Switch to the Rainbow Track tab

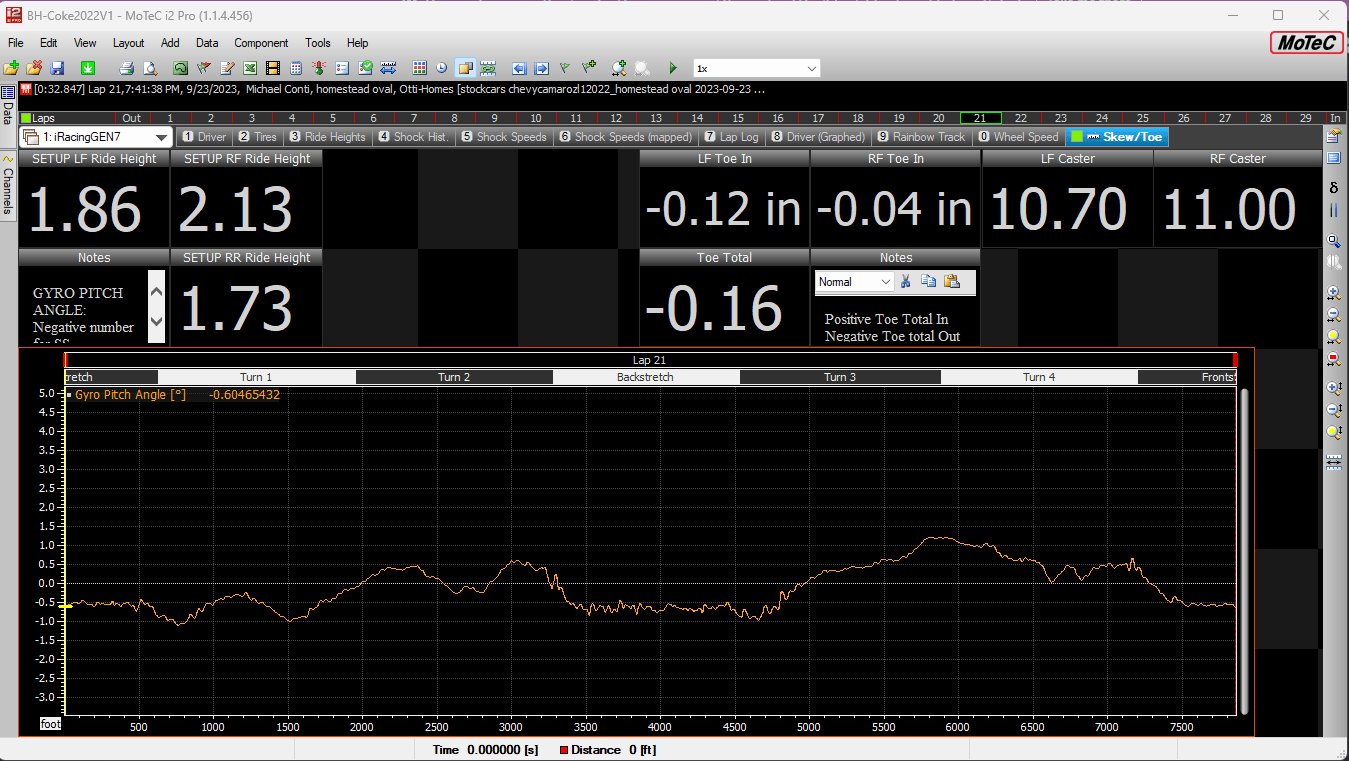coord(921,137)
